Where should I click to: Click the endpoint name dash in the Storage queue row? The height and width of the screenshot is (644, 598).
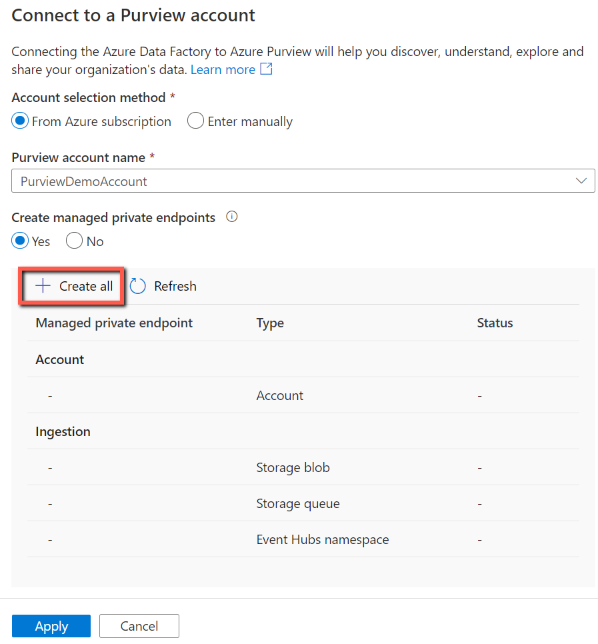coord(50,504)
